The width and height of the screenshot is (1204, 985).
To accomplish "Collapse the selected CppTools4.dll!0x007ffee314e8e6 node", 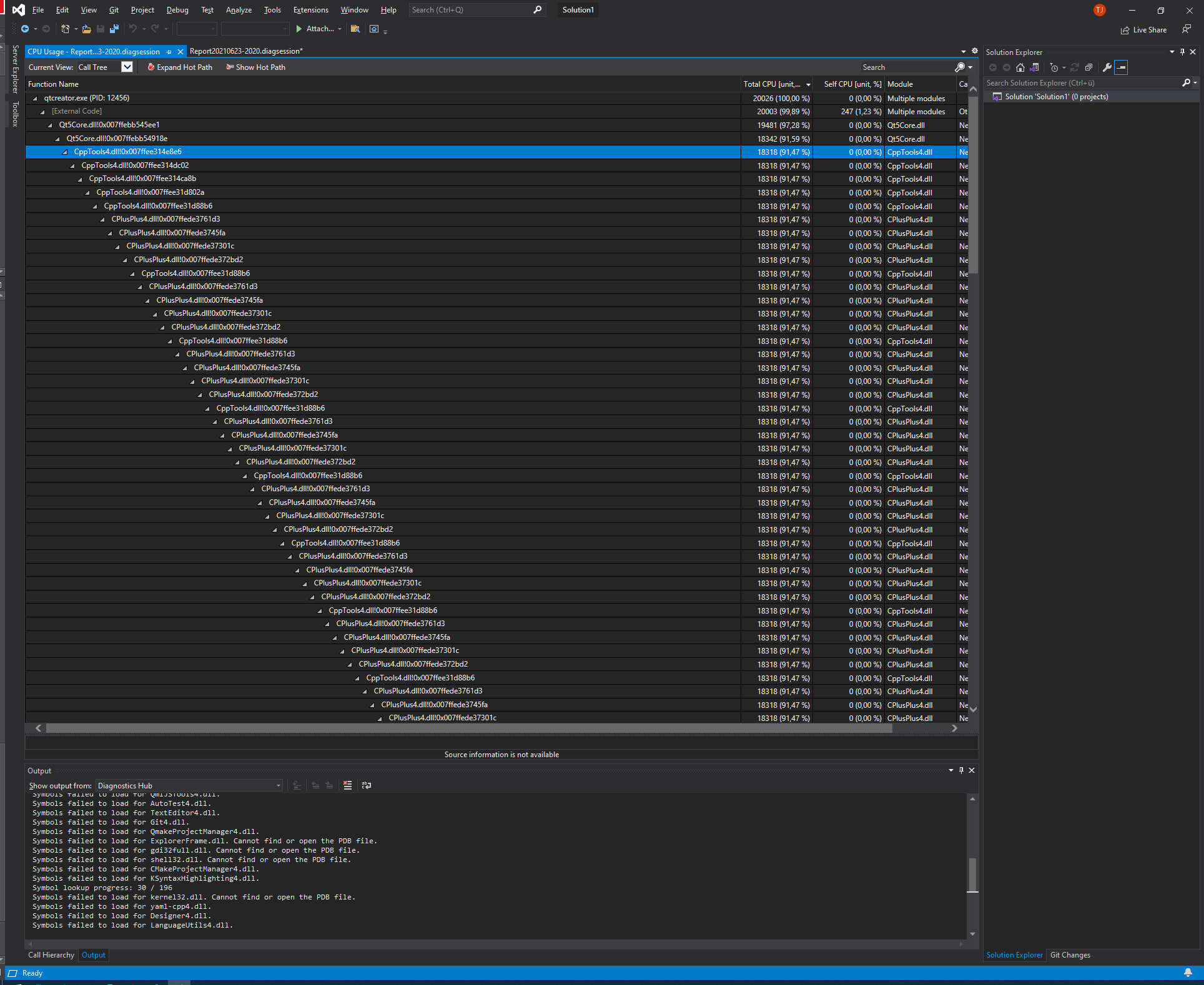I will click(65, 152).
